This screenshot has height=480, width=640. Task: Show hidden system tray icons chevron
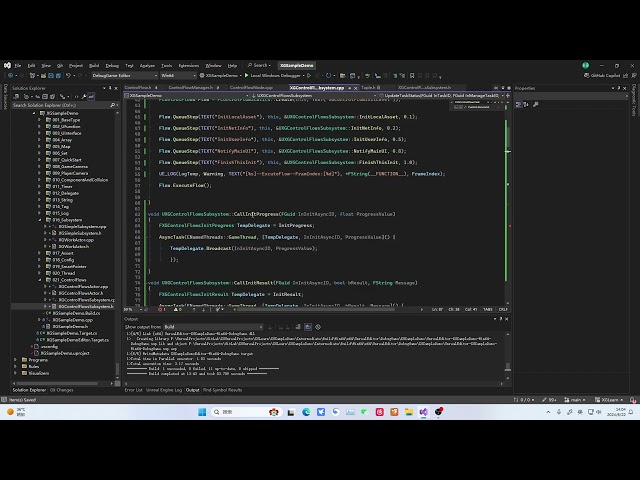pos(548,412)
